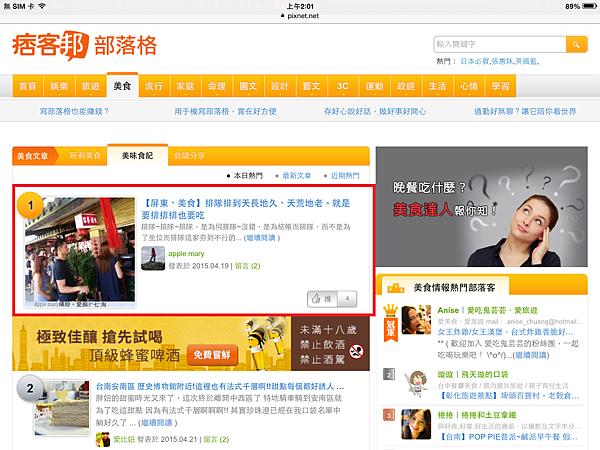This screenshot has width=600, height=450.
Task: Open the 3C navigation tab
Action: [343, 86]
